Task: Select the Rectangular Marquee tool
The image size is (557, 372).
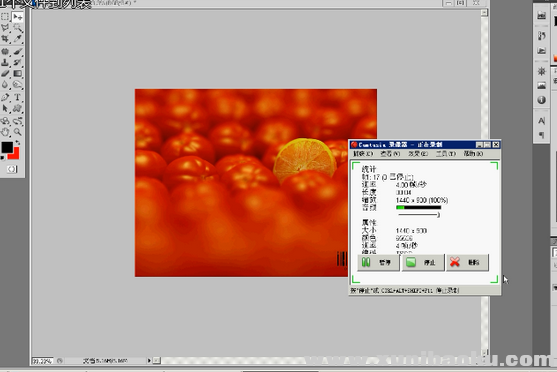Action: click(5, 17)
